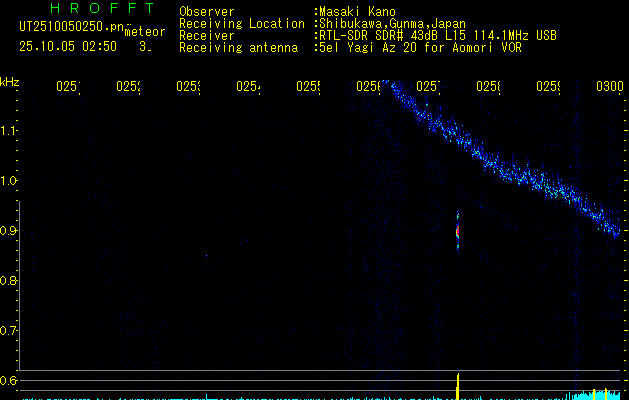The width and height of the screenshot is (629, 400).
Task: Click observer name Masaki Kano
Action: point(357,12)
